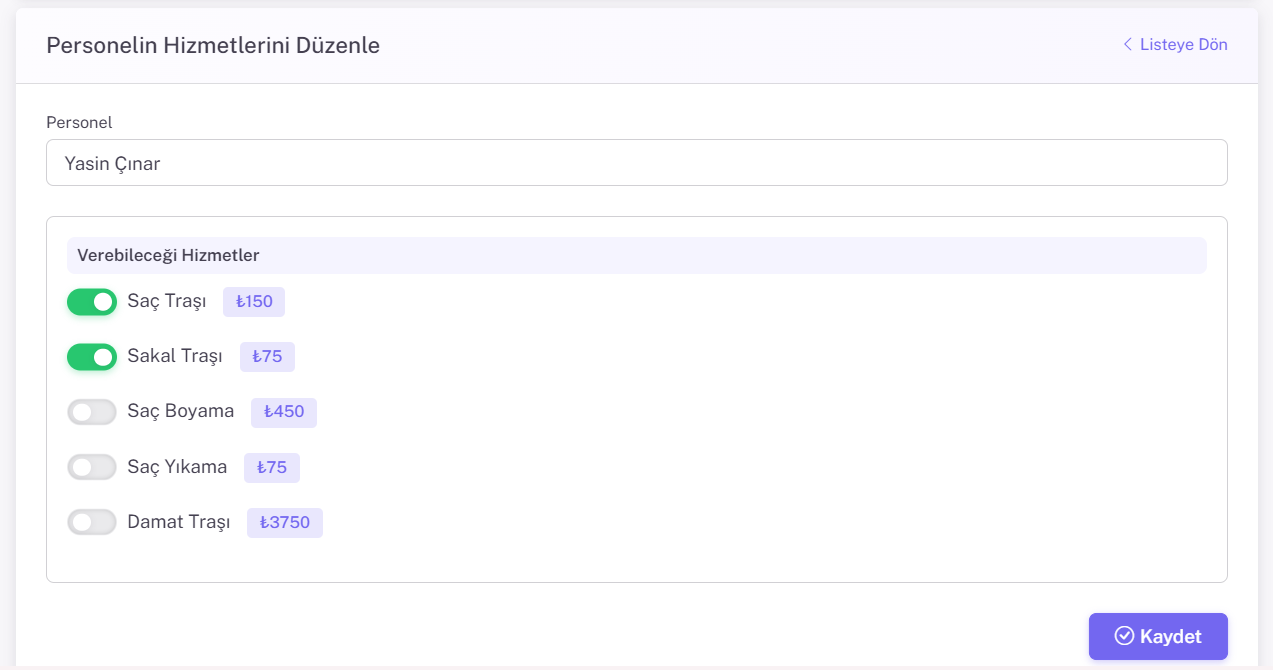Click the Saç Traşı label text
1273x670 pixels.
pos(167,301)
